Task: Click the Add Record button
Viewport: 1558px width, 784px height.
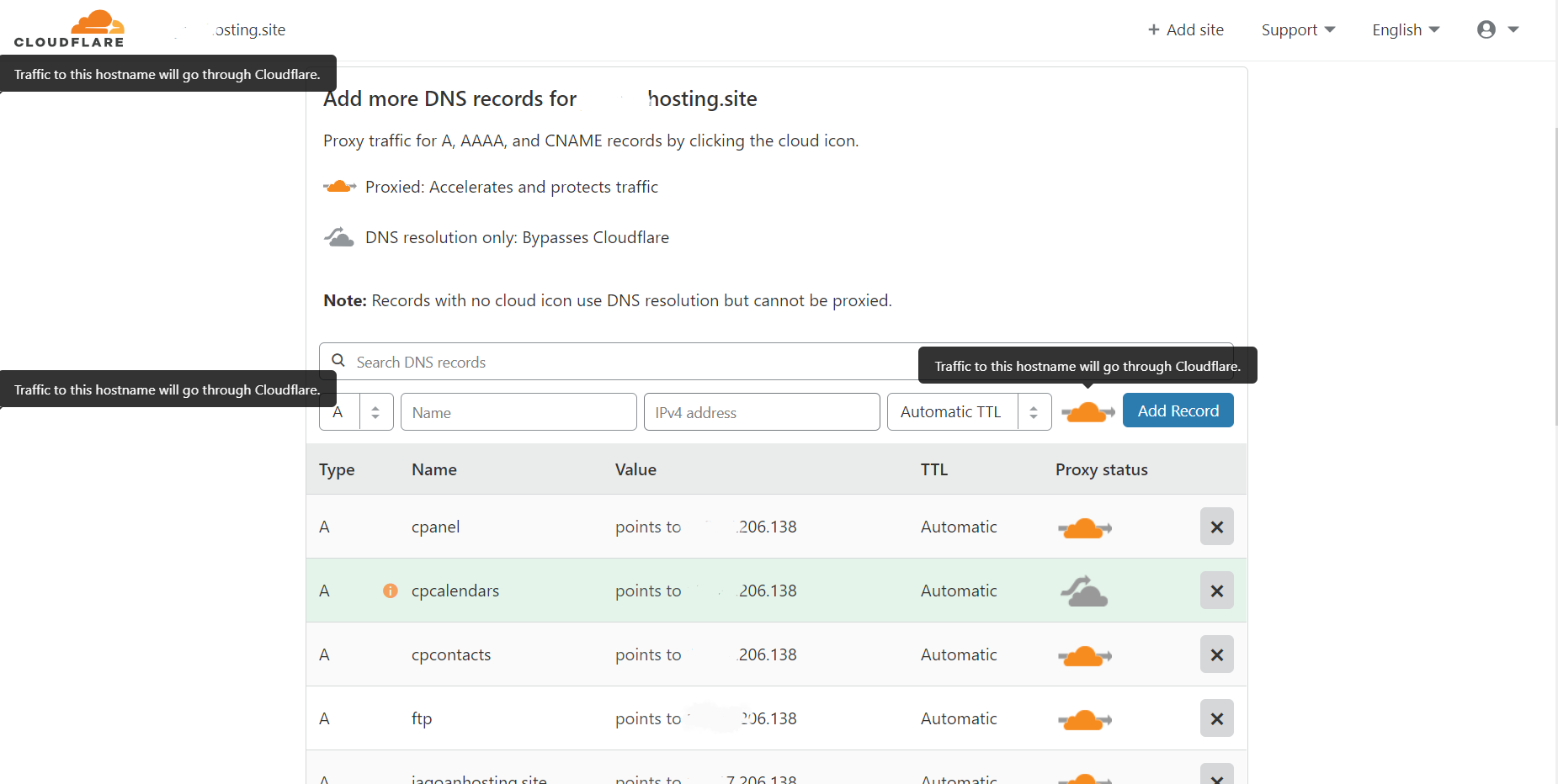Action: coord(1178,411)
